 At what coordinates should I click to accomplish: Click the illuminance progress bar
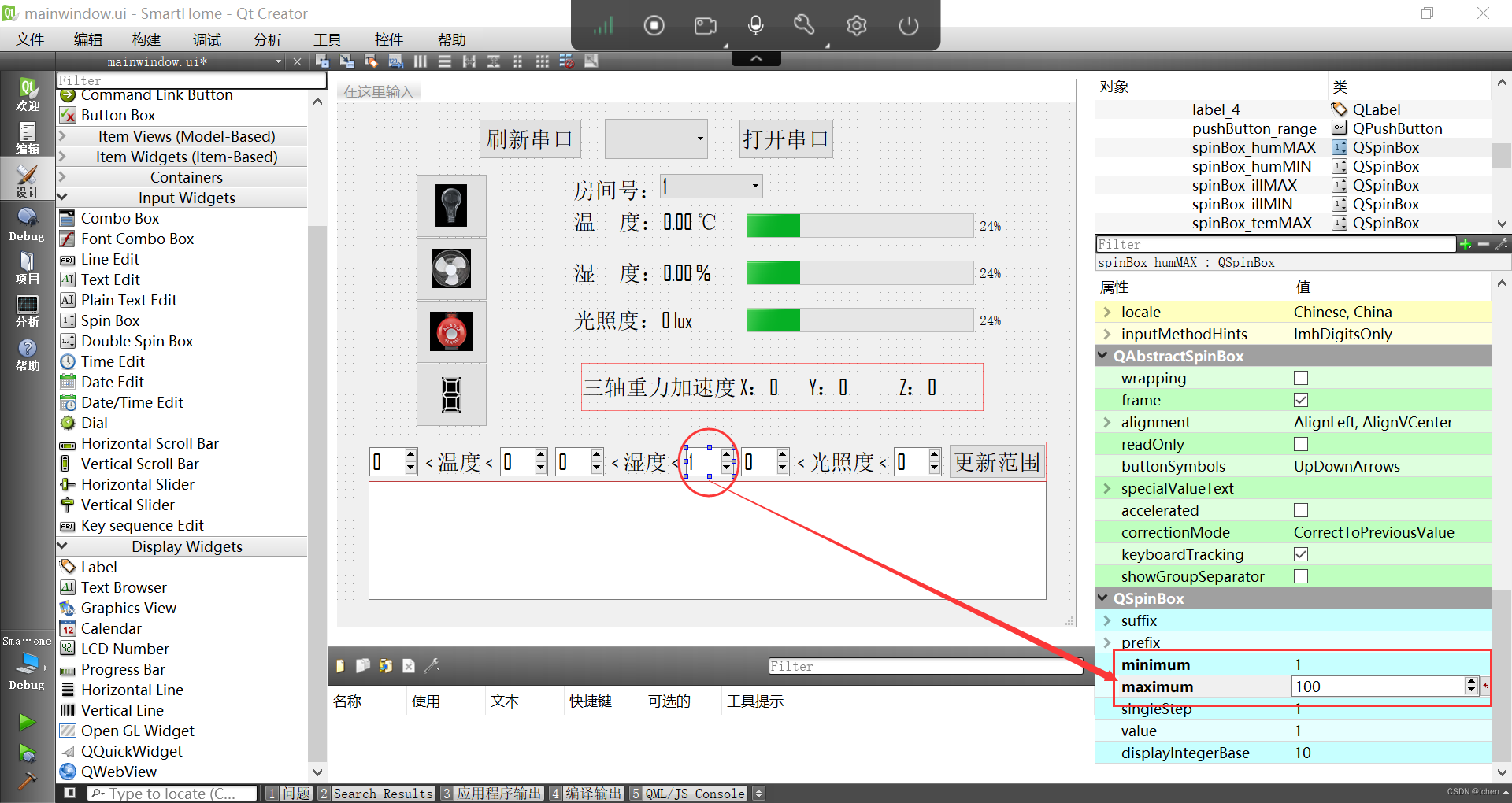point(860,320)
